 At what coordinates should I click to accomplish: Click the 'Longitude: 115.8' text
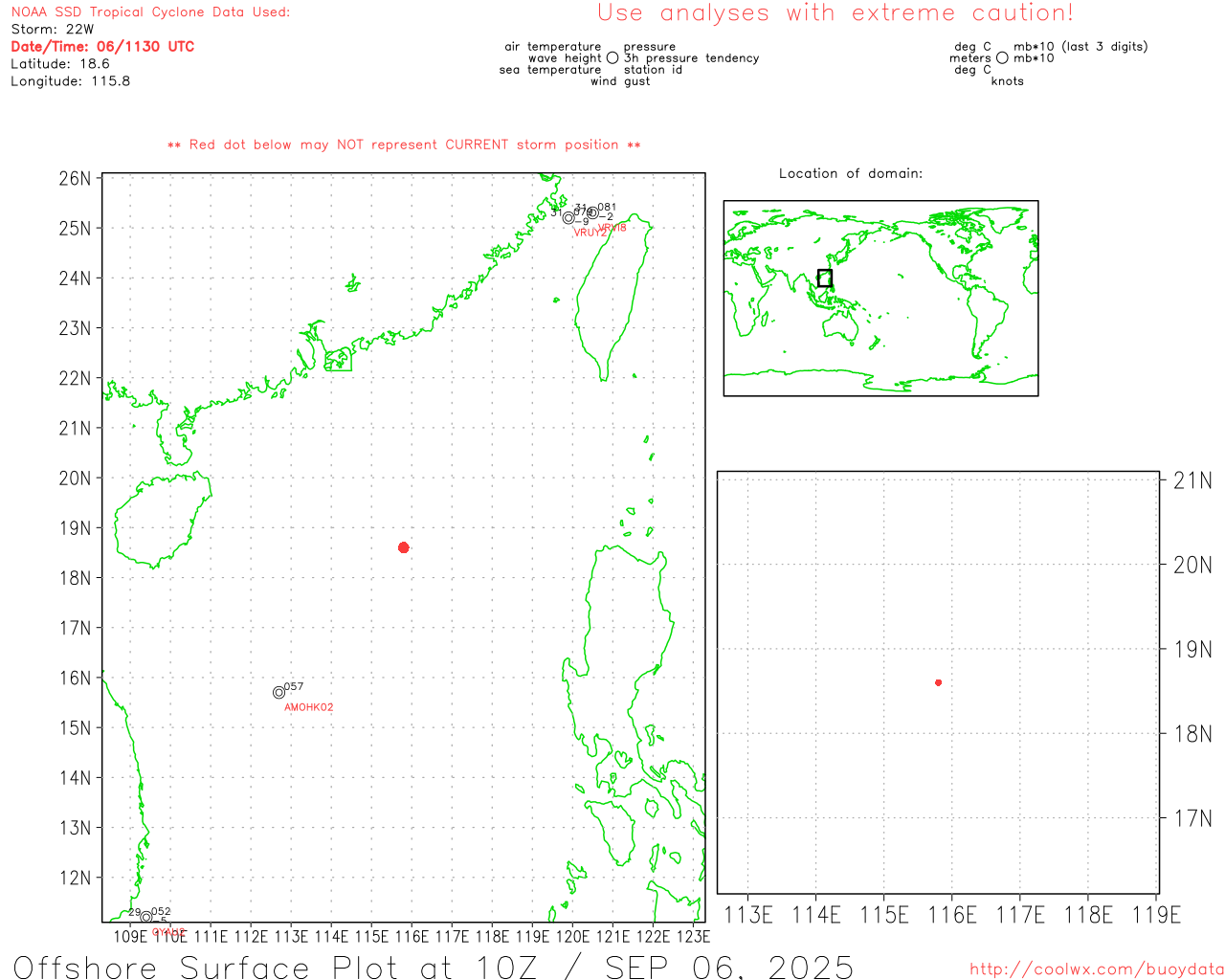71,81
